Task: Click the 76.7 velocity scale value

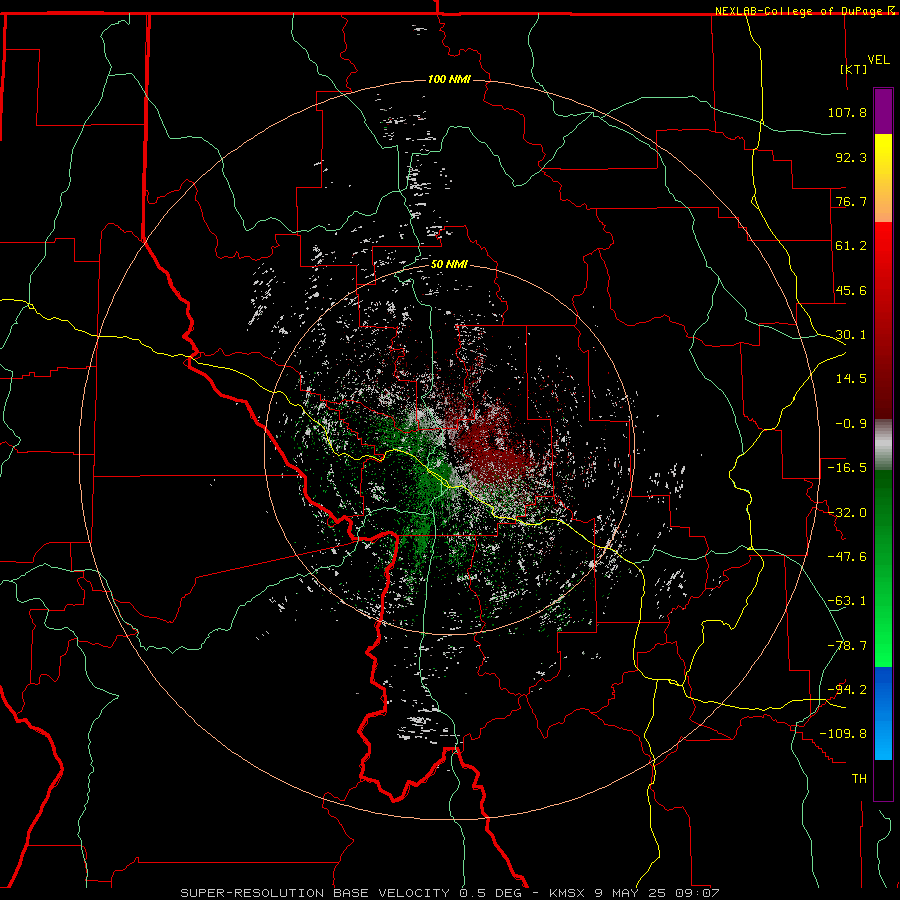Action: [x=851, y=201]
